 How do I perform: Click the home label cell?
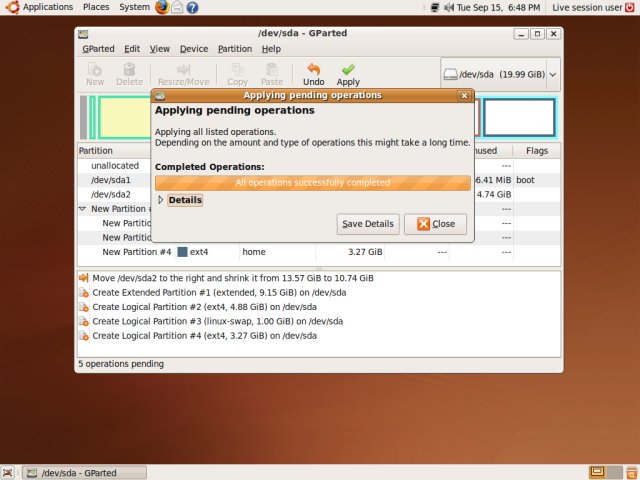(x=254, y=252)
